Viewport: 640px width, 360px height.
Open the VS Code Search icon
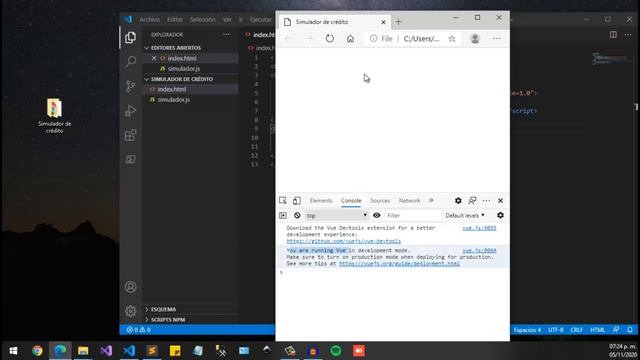131,62
